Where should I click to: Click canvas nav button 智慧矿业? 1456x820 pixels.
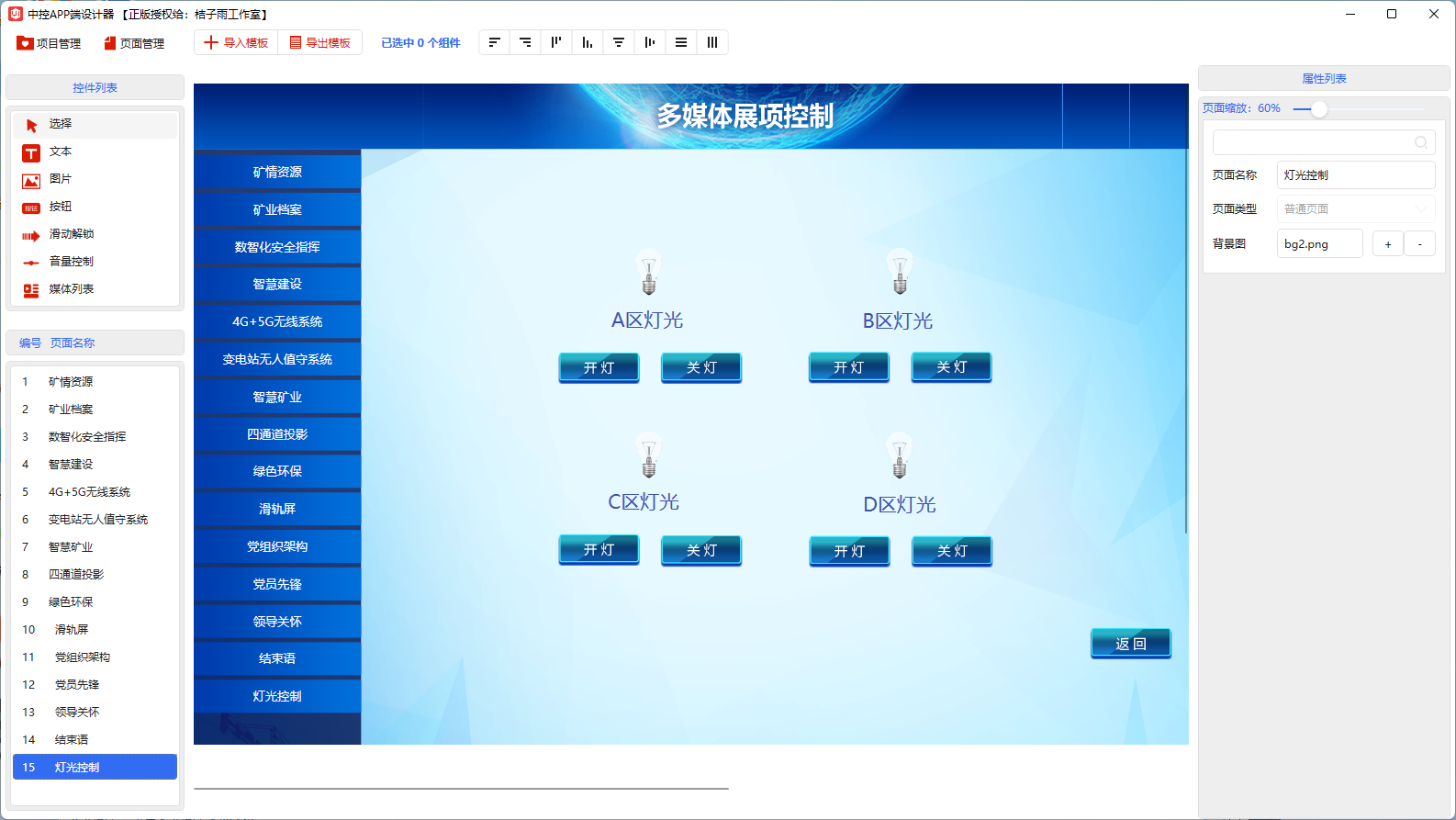pos(277,397)
